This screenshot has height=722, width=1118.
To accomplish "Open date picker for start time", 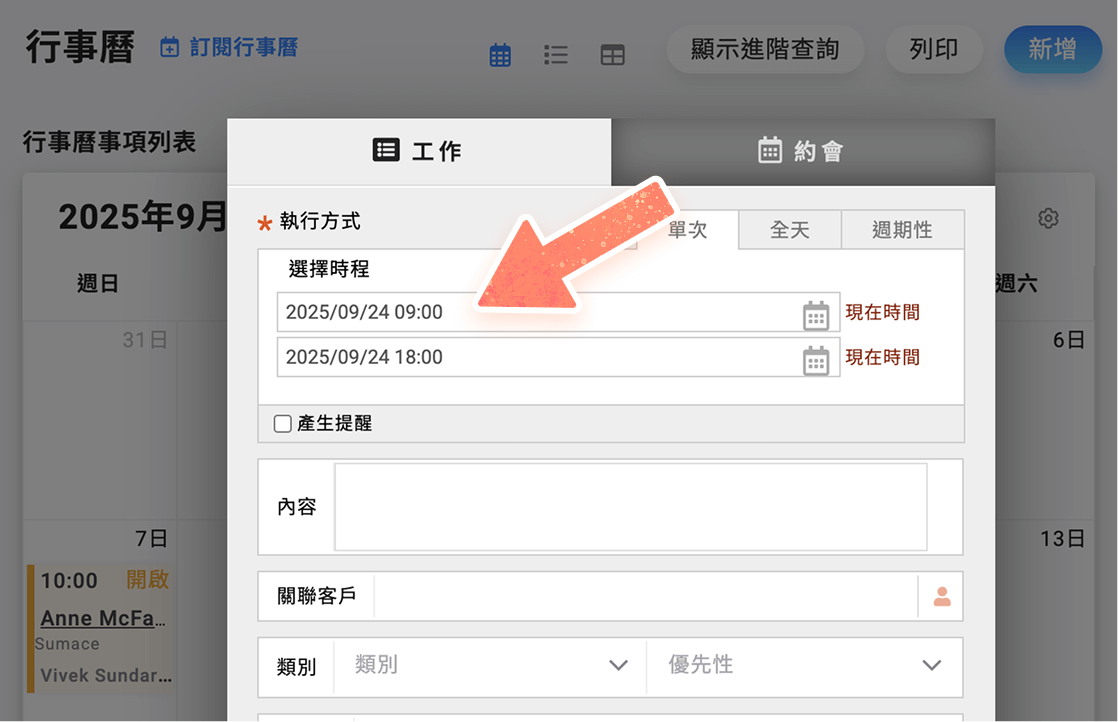I will (x=816, y=314).
